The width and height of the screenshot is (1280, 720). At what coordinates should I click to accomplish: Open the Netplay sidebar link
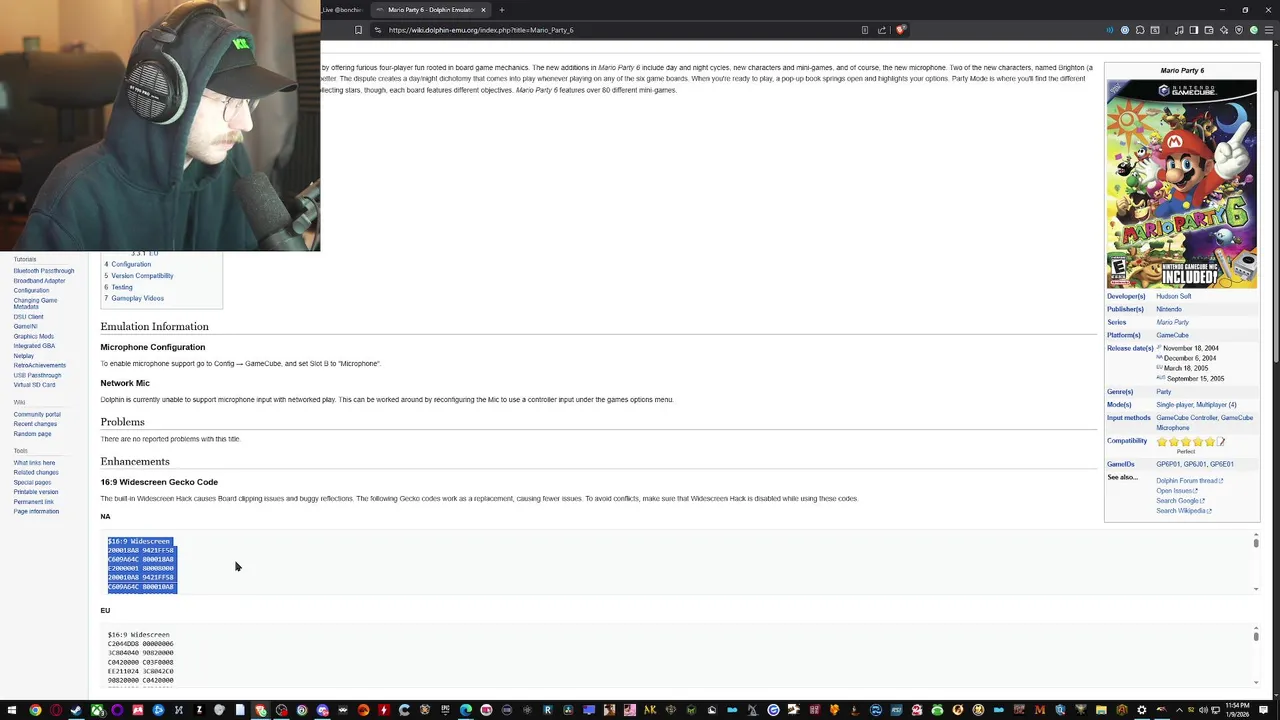(24, 356)
